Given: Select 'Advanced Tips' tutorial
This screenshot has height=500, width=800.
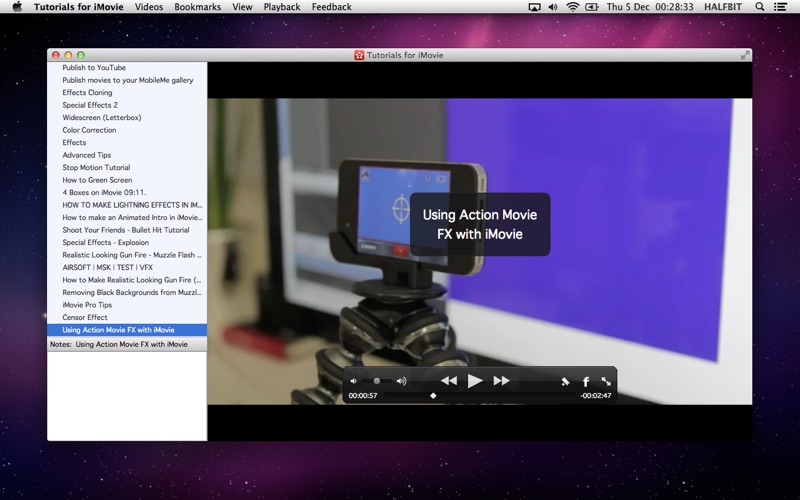Looking at the screenshot, I should [127, 155].
